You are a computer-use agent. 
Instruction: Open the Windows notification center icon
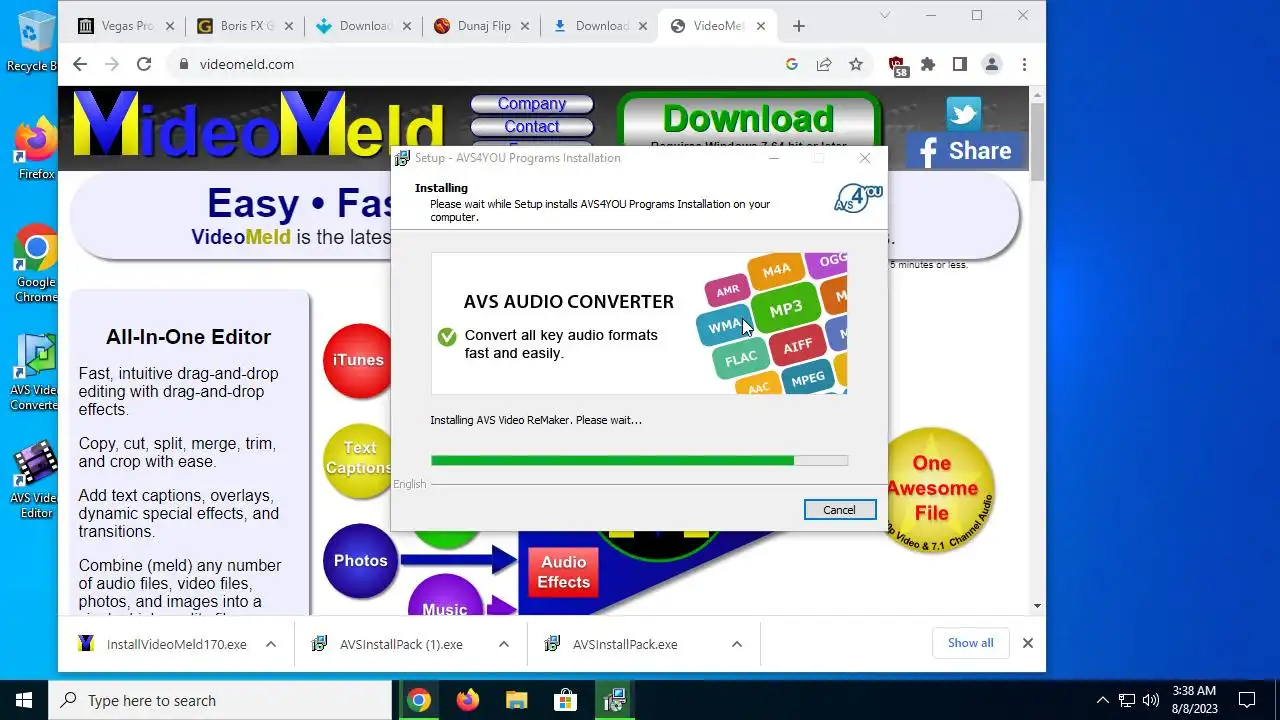point(1247,700)
